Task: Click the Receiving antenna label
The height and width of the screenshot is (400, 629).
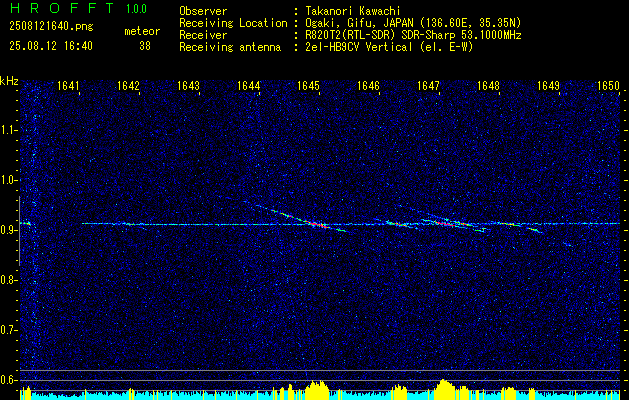Action: point(230,47)
